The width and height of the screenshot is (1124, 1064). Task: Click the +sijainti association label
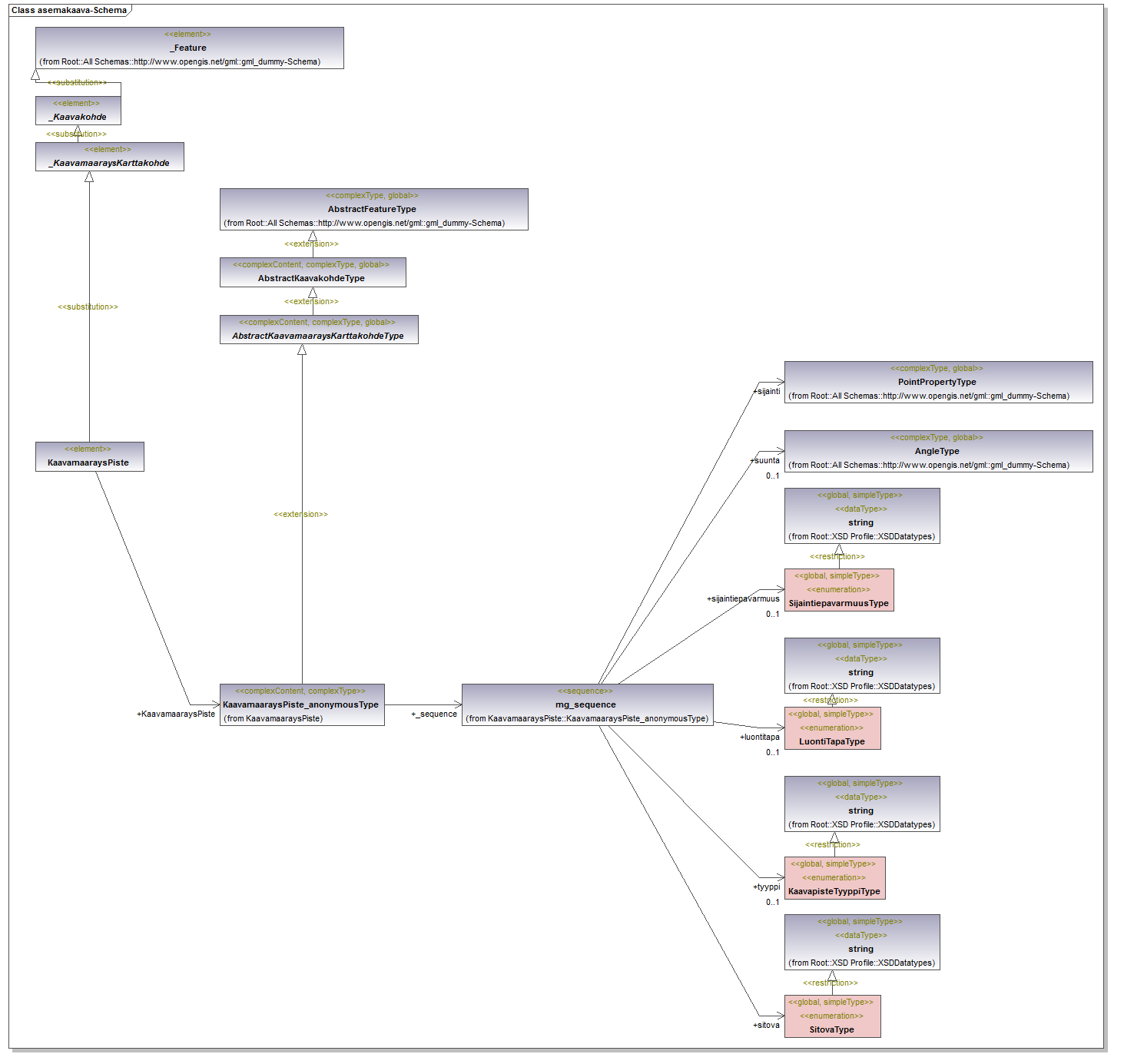pyautogui.click(x=767, y=392)
